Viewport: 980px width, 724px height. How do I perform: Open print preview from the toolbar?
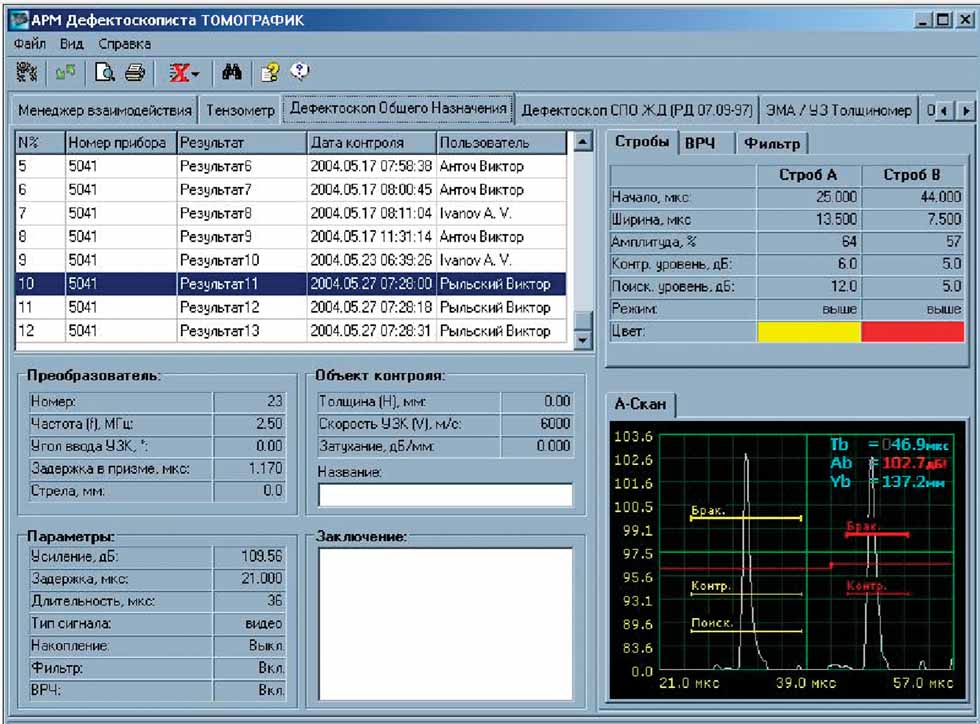pyautogui.click(x=105, y=73)
